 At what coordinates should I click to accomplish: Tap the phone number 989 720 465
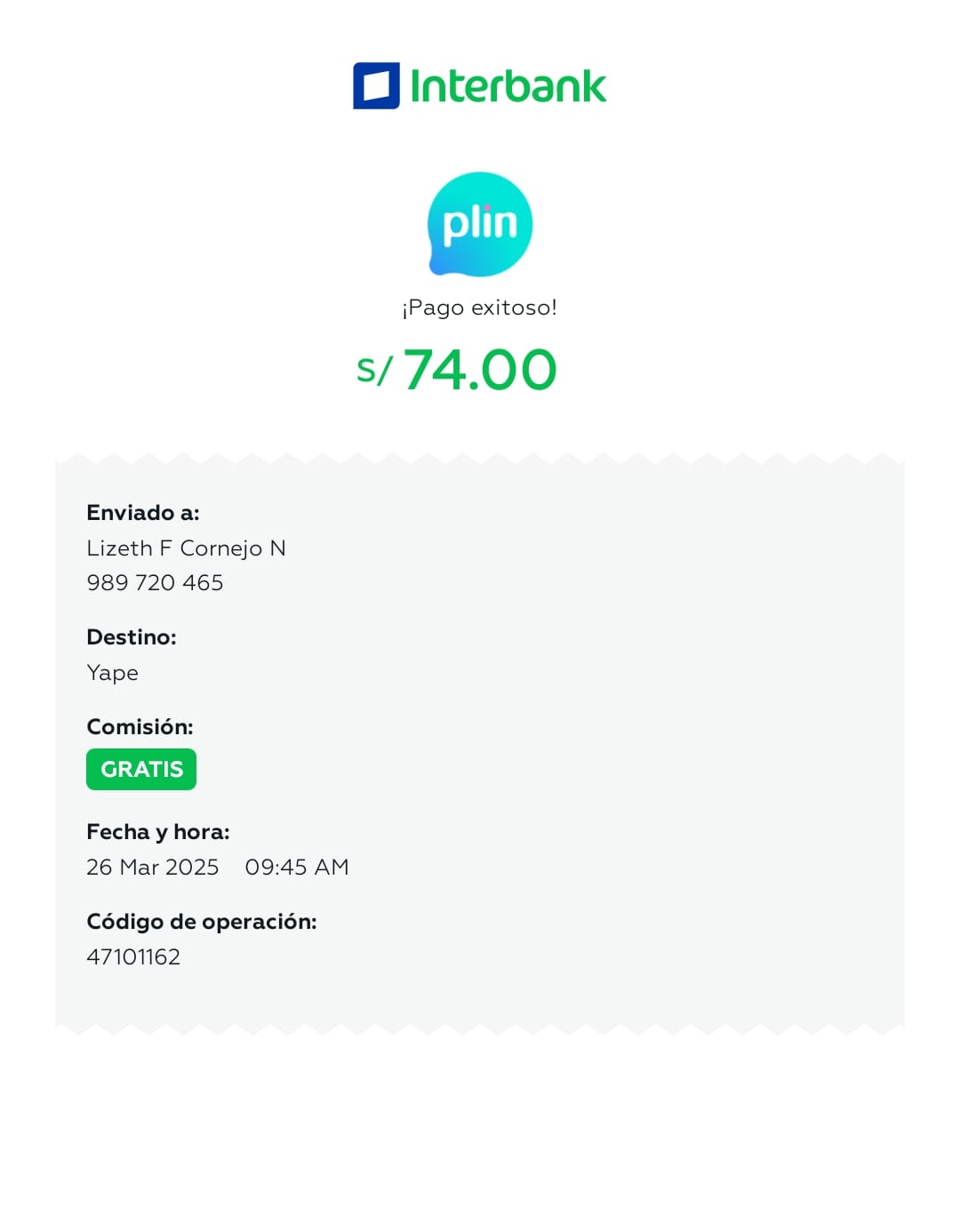(x=155, y=583)
